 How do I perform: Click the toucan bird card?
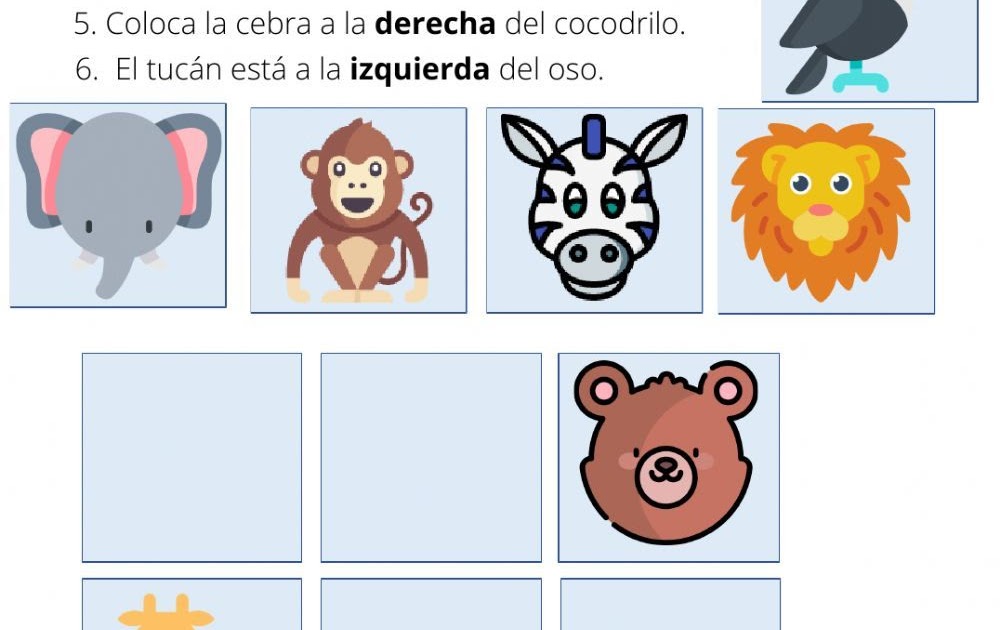click(x=870, y=50)
